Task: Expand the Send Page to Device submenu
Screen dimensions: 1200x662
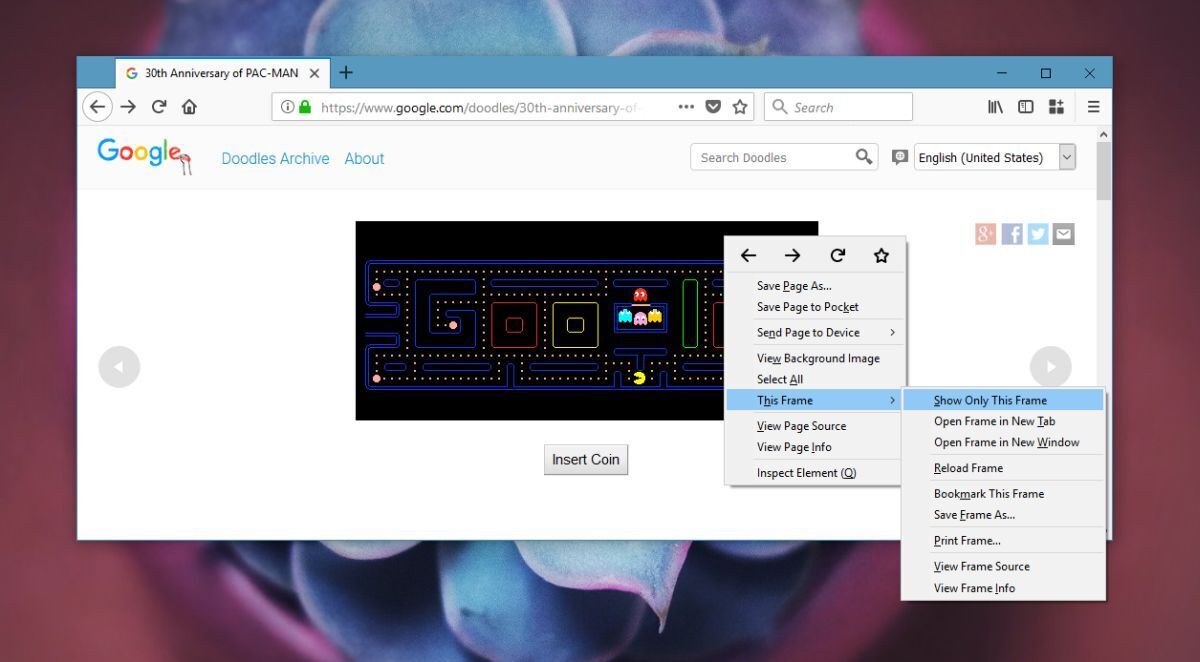Action: (824, 333)
